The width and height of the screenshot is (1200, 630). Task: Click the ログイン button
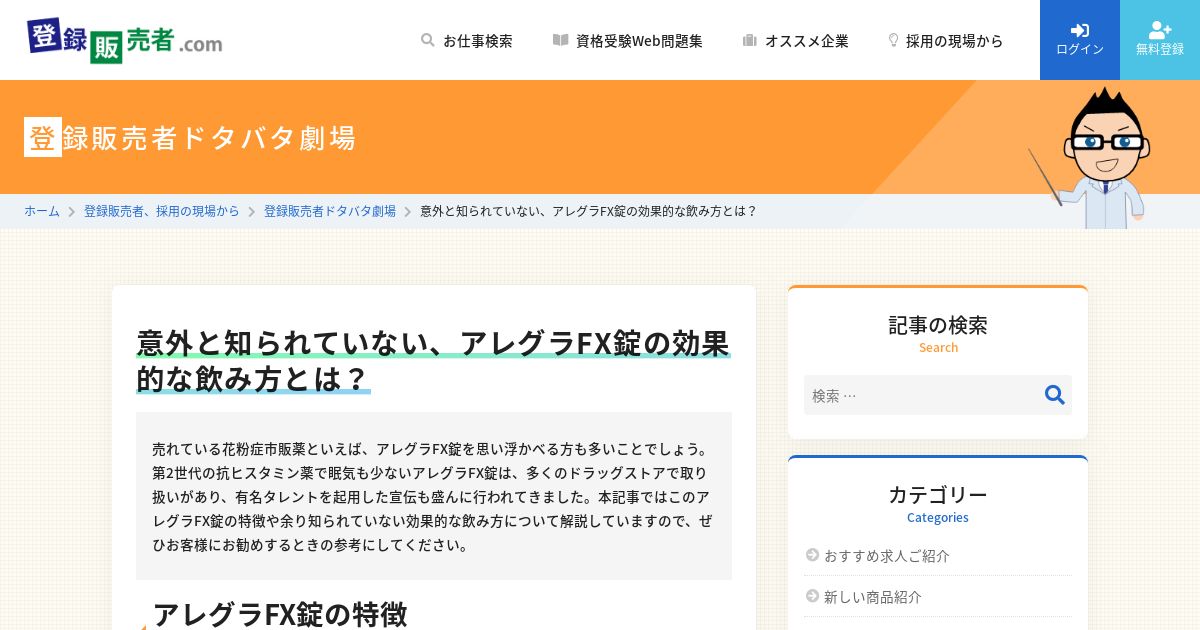(x=1080, y=40)
